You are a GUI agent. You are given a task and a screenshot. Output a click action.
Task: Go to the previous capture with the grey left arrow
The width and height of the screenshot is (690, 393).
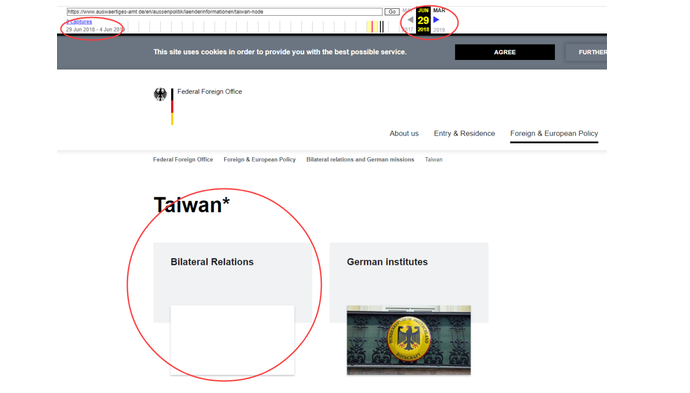pyautogui.click(x=410, y=20)
